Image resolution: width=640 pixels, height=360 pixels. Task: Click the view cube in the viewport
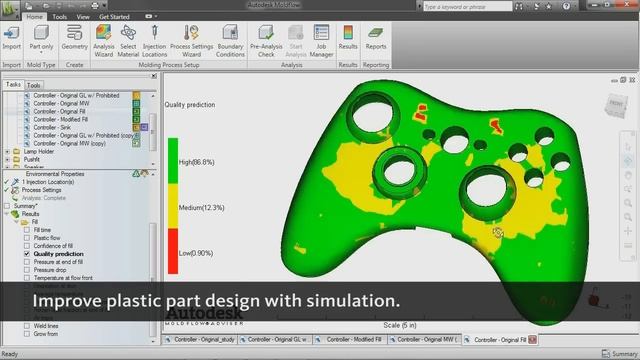616,105
